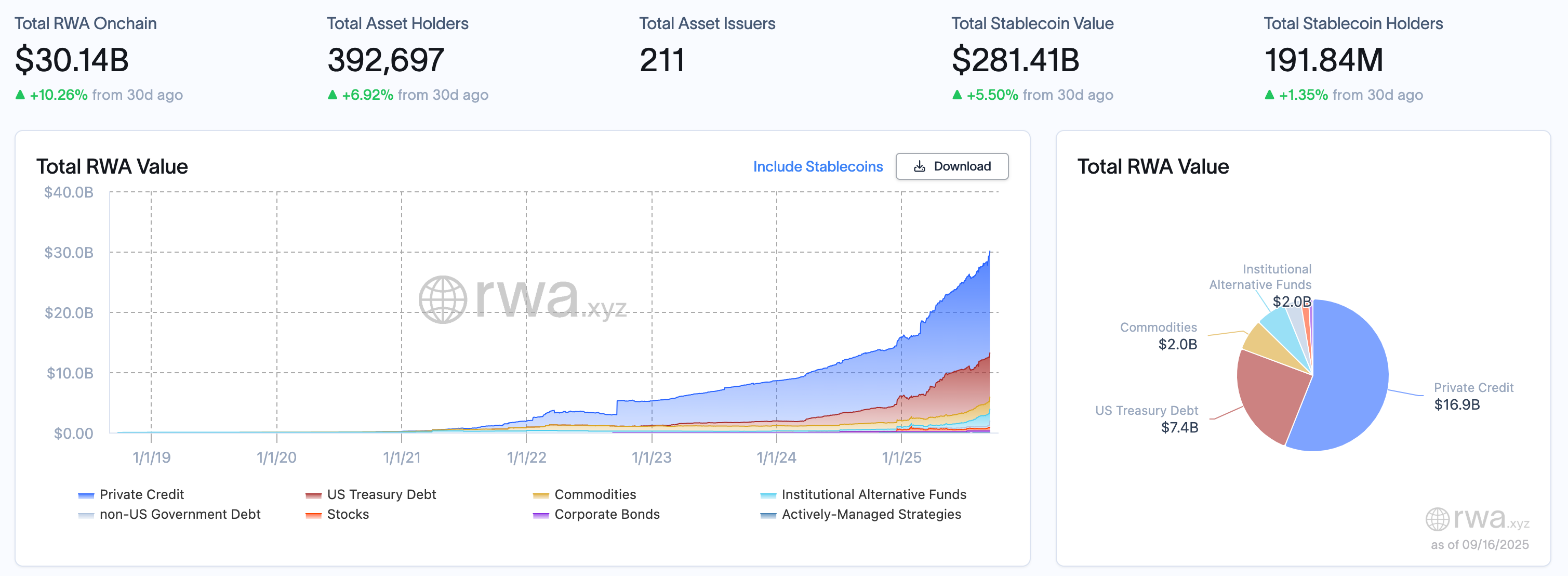Image resolution: width=1568 pixels, height=576 pixels.
Task: Click the Corporate Bonds purple legend swatch
Action: click(540, 515)
